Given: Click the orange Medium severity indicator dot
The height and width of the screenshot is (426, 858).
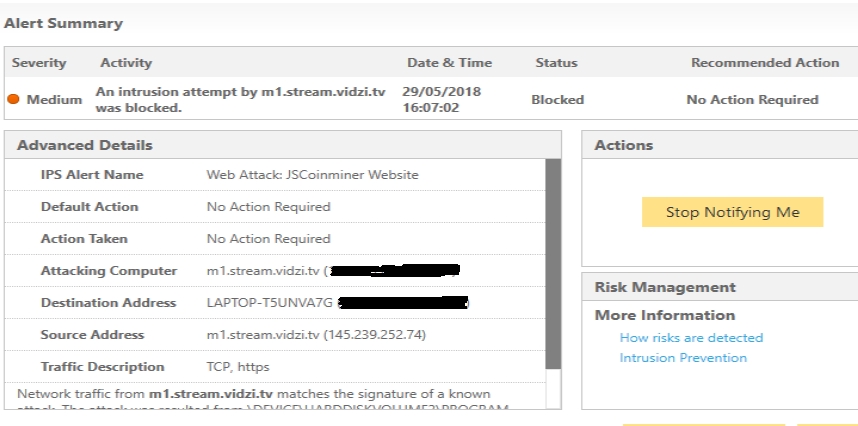Looking at the screenshot, I should pyautogui.click(x=13, y=99).
